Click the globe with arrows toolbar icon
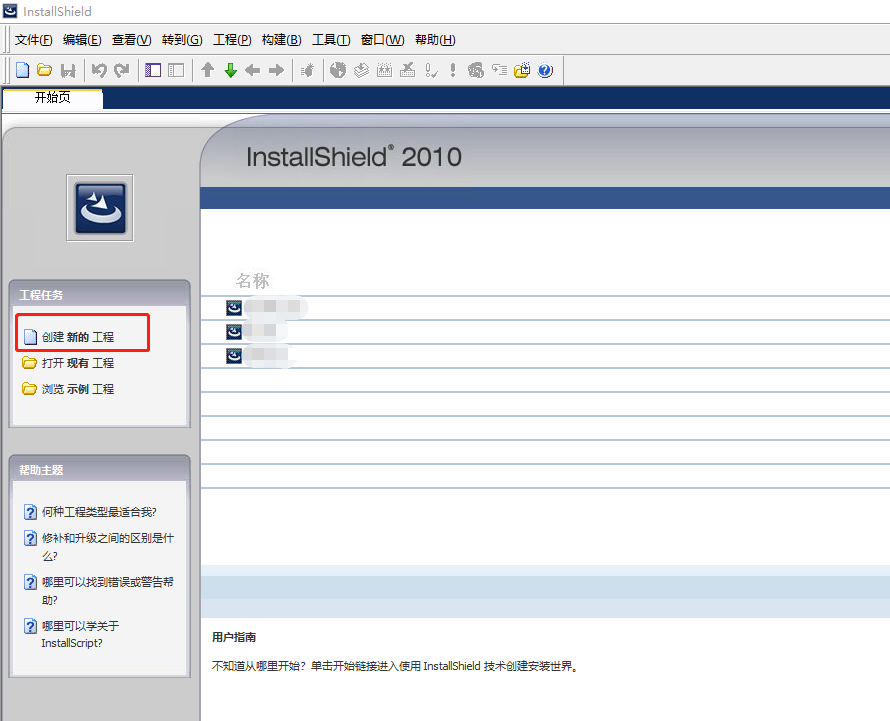 click(476, 70)
